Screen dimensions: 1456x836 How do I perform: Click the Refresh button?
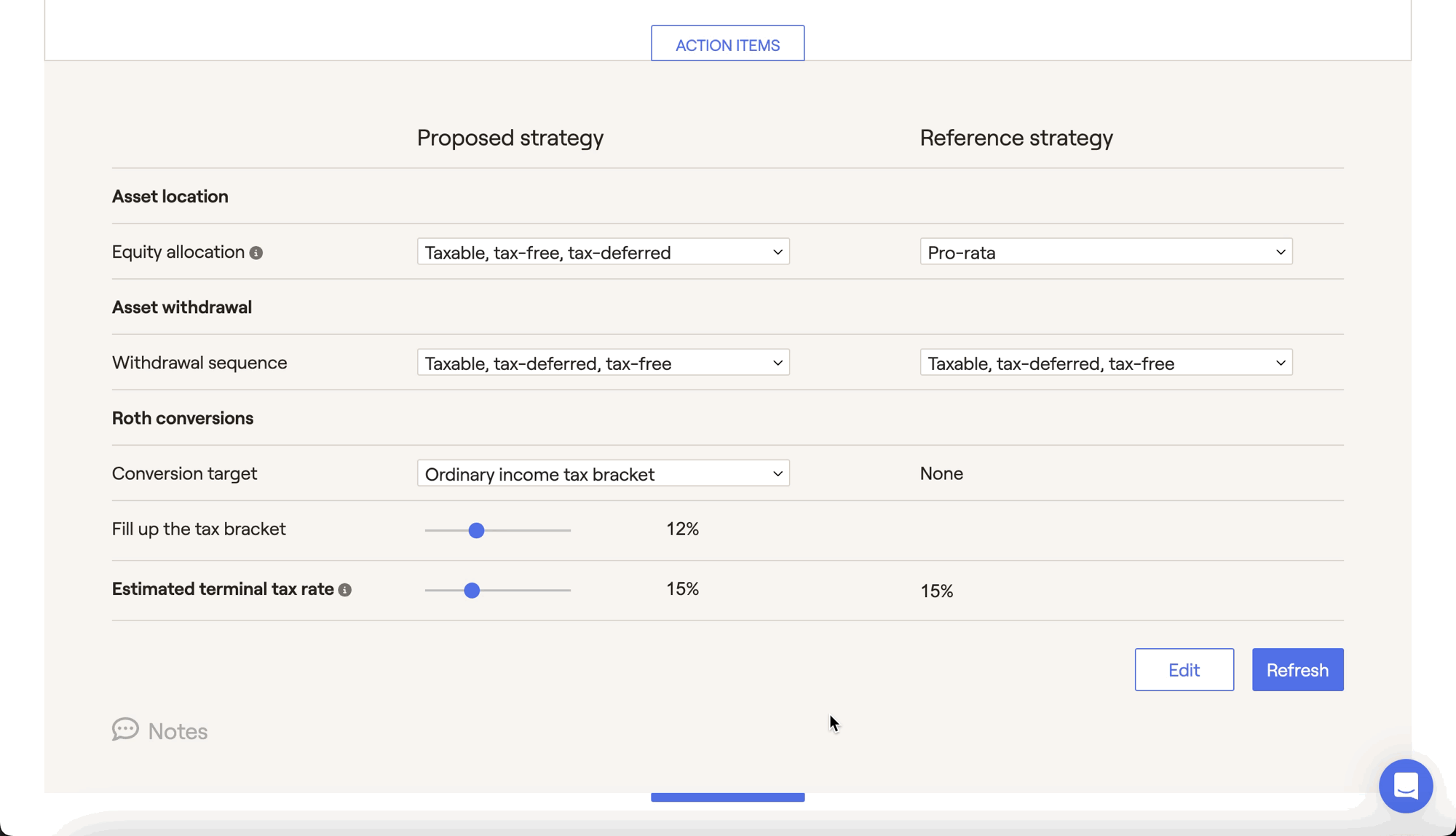[1297, 669]
